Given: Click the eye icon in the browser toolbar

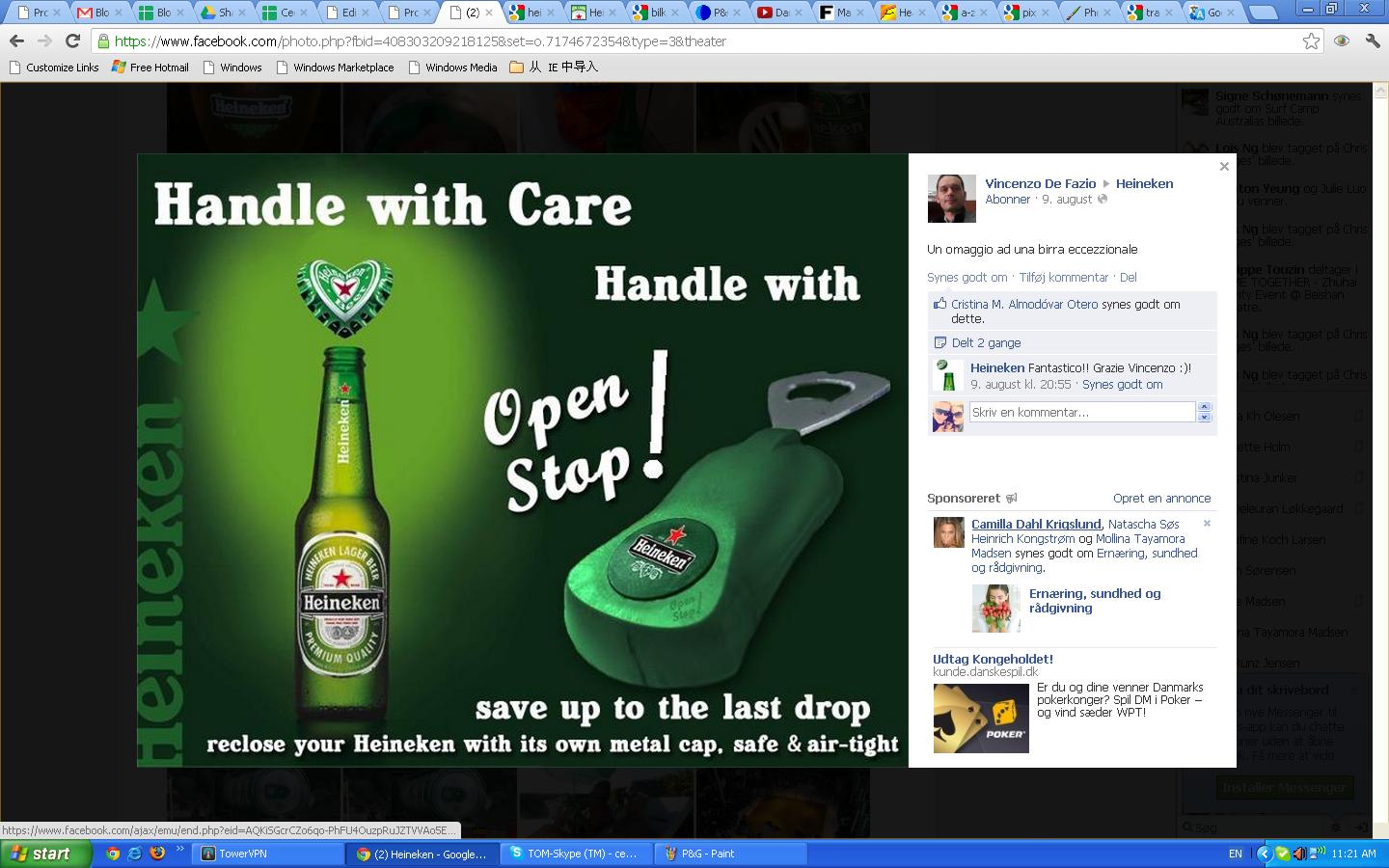Looking at the screenshot, I should (1341, 42).
